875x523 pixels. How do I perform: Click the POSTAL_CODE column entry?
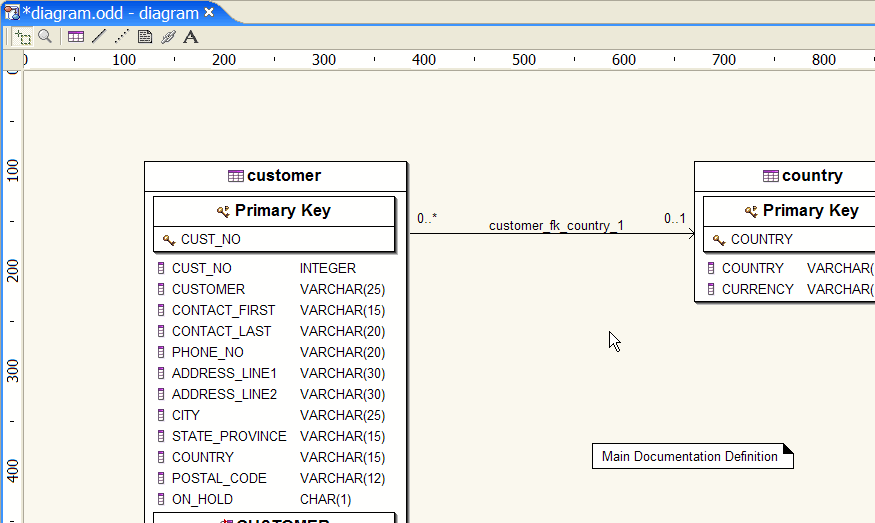click(x=218, y=478)
